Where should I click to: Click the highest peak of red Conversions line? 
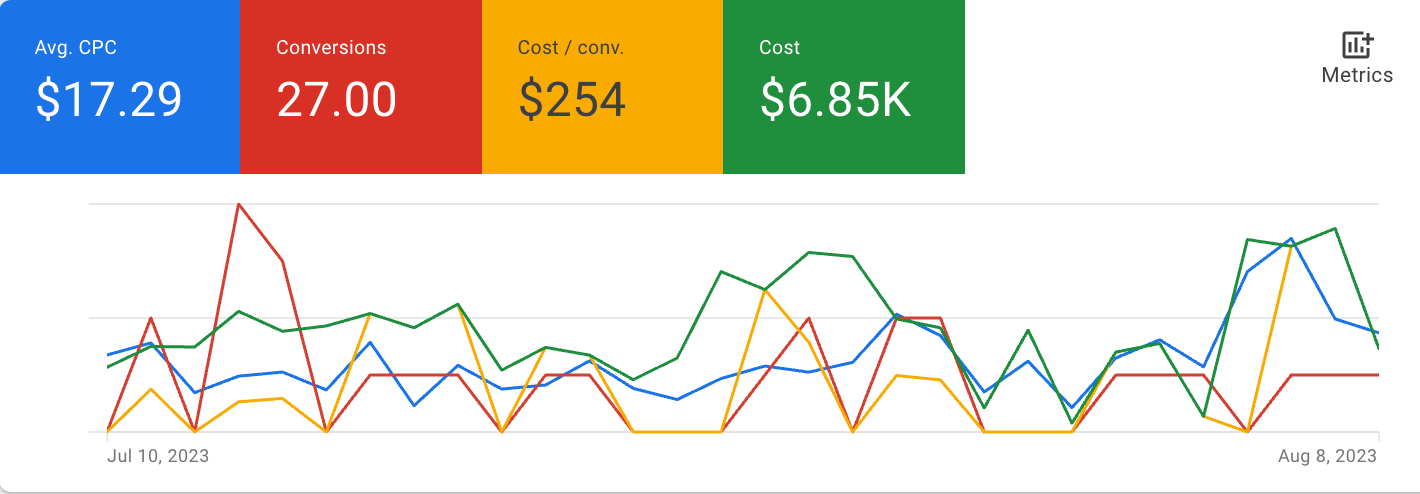coord(238,204)
